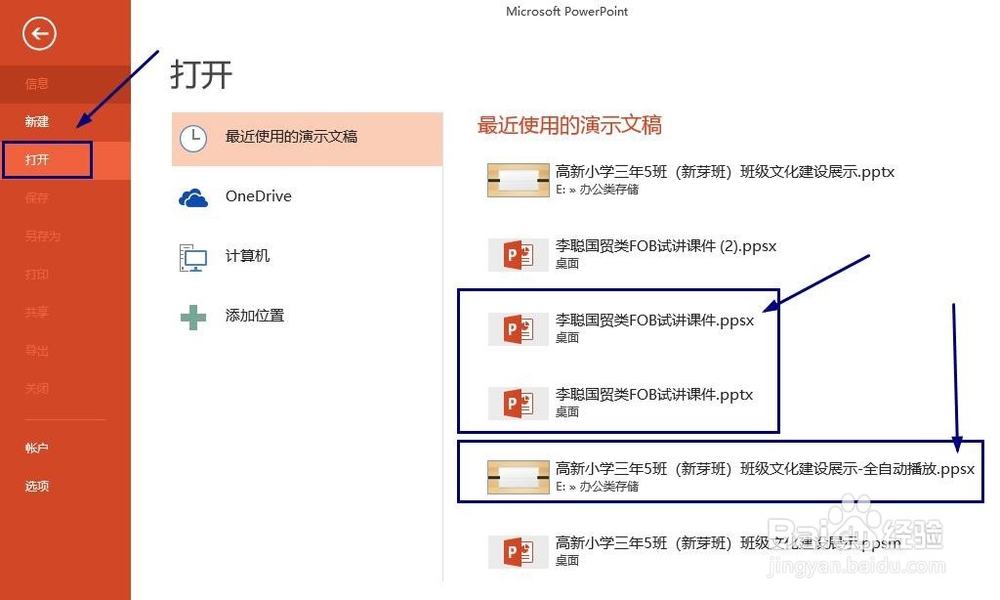Image resolution: width=1000 pixels, height=600 pixels.
Task: Click the PowerPoint icon of the .ppsm file
Action: pos(517,550)
